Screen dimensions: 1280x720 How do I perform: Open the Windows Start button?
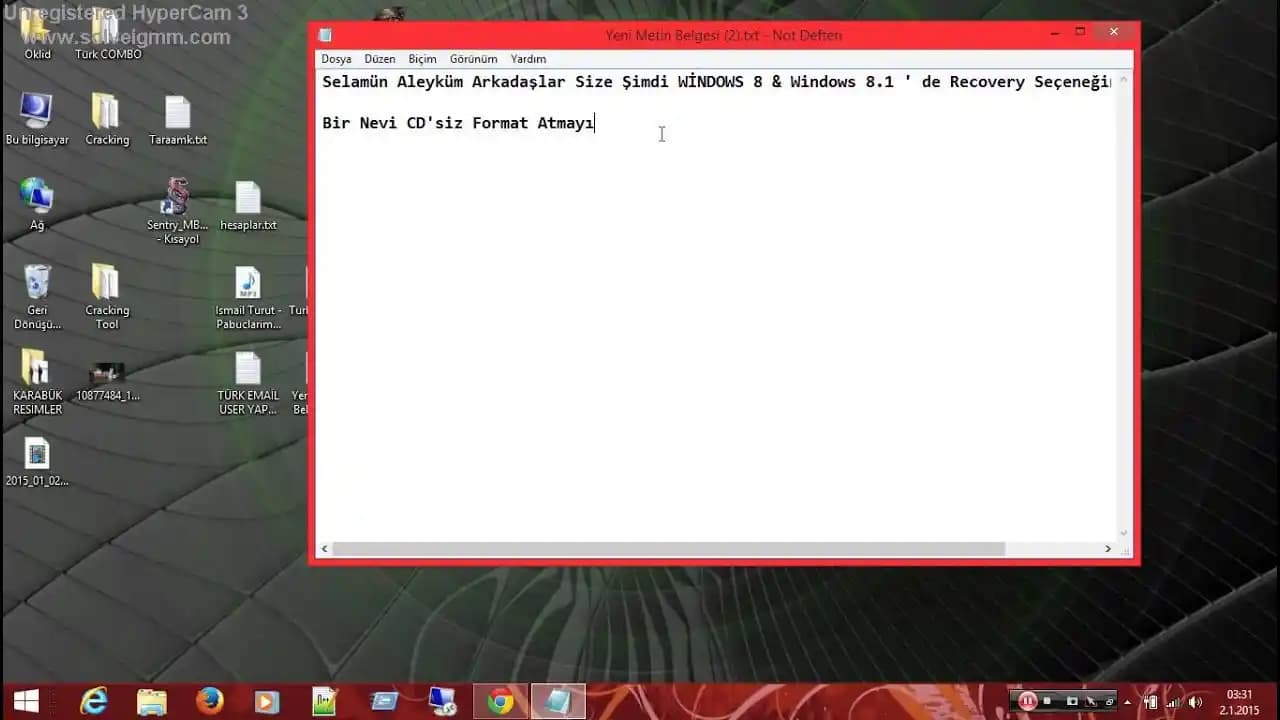24,701
